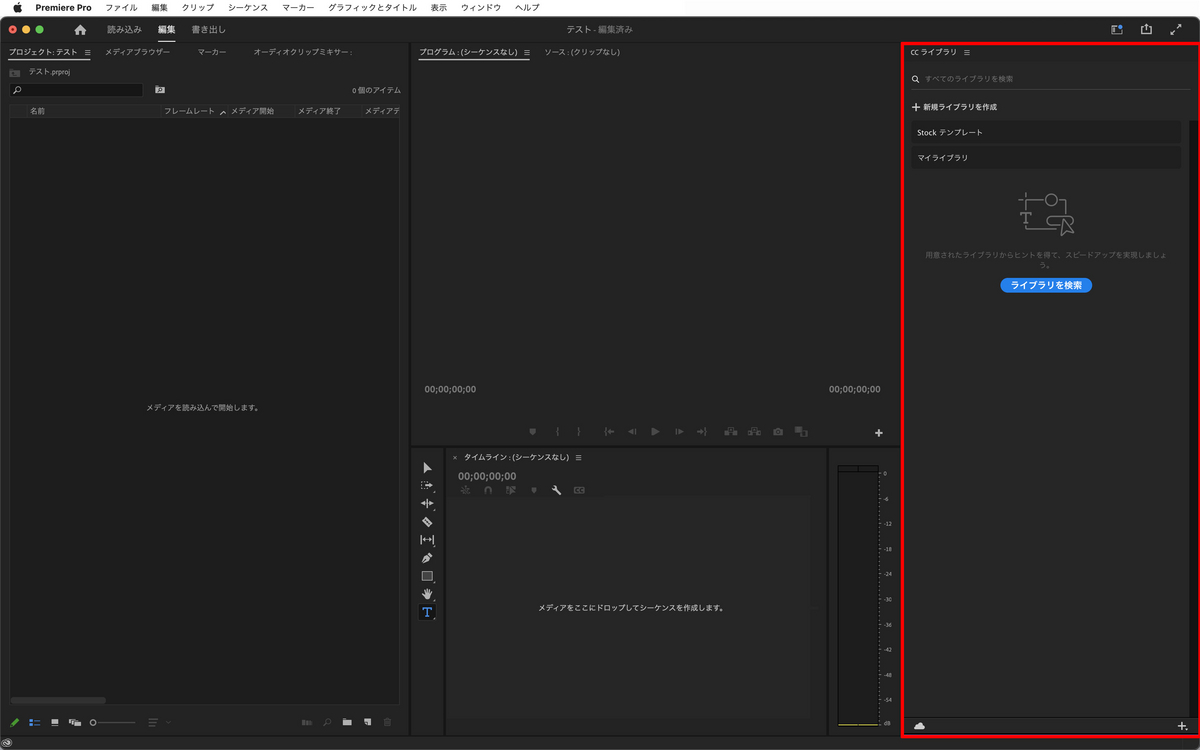The image size is (1200, 750).
Task: Select the Track Select Forward tool
Action: click(x=427, y=486)
